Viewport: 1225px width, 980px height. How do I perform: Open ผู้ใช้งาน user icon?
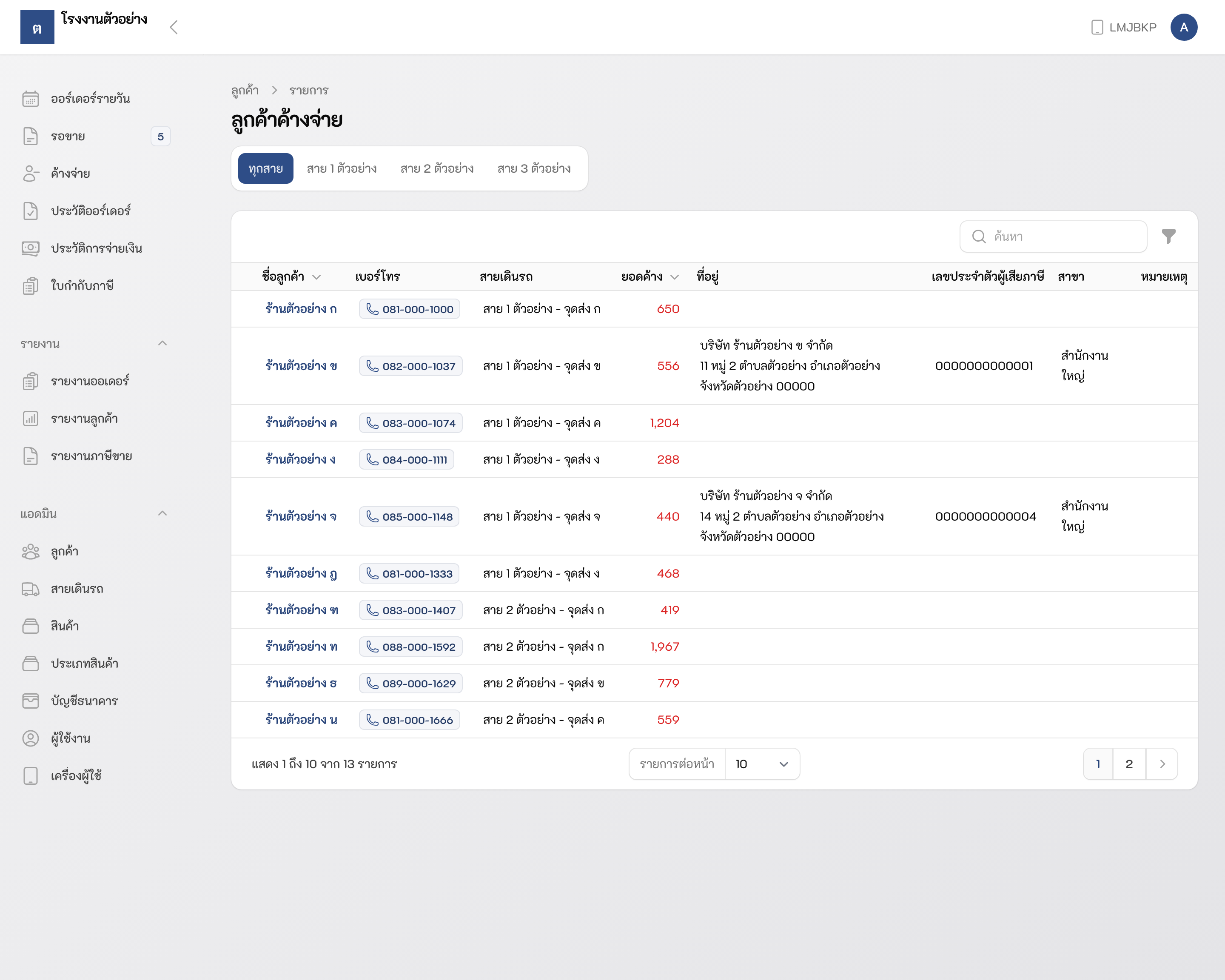tap(31, 738)
